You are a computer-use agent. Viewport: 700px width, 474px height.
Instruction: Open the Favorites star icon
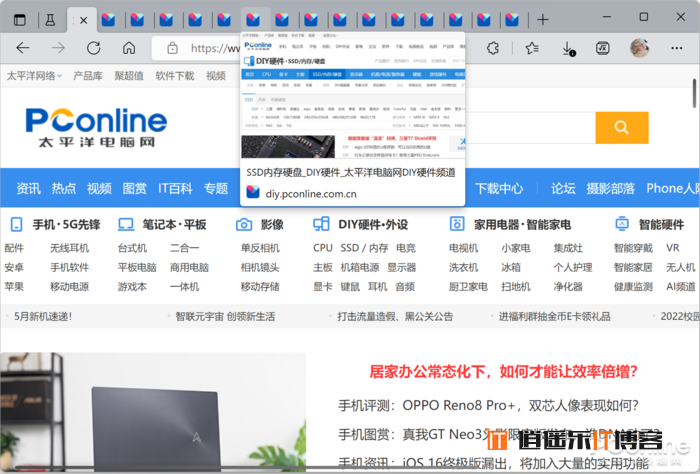point(531,48)
